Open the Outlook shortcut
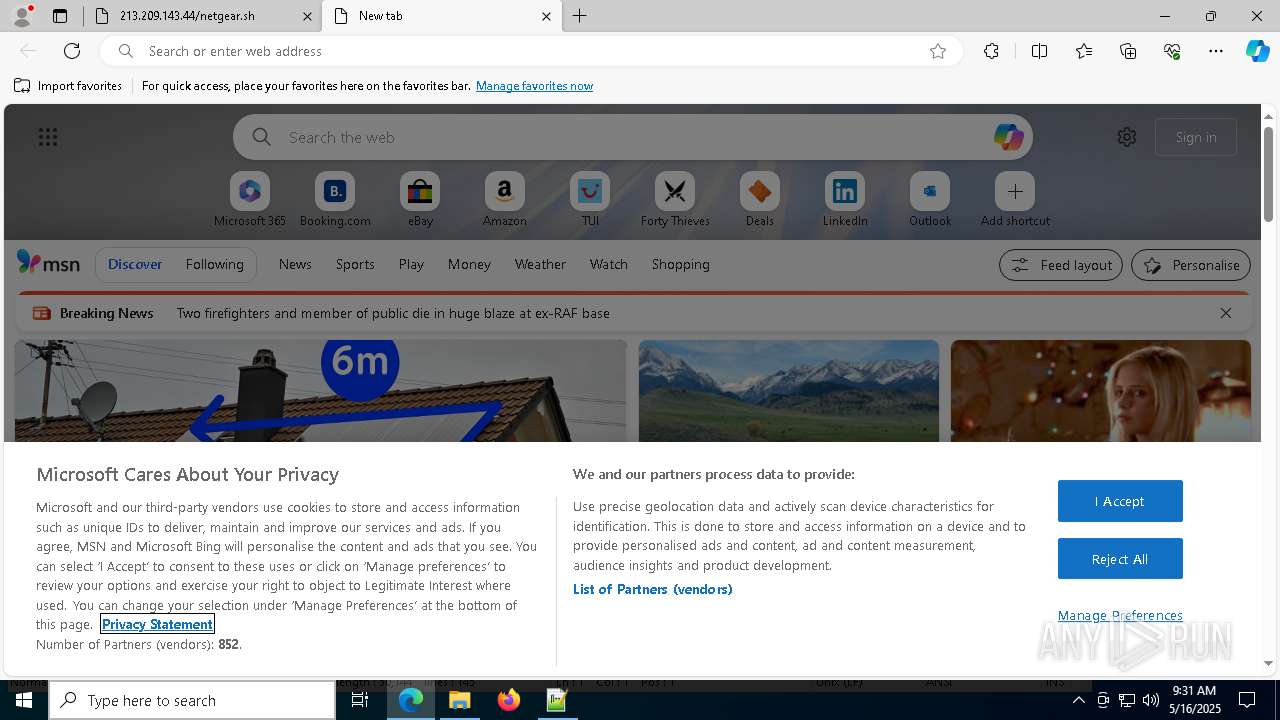 click(x=930, y=199)
